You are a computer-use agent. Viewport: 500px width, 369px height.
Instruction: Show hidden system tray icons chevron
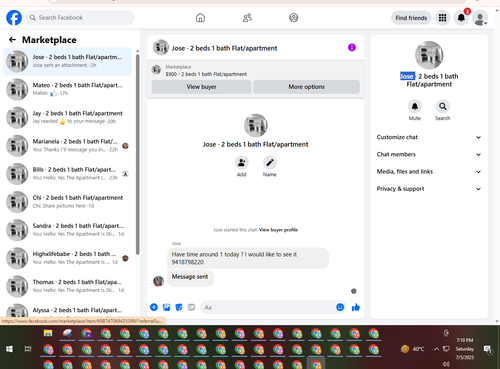[x=436, y=349]
